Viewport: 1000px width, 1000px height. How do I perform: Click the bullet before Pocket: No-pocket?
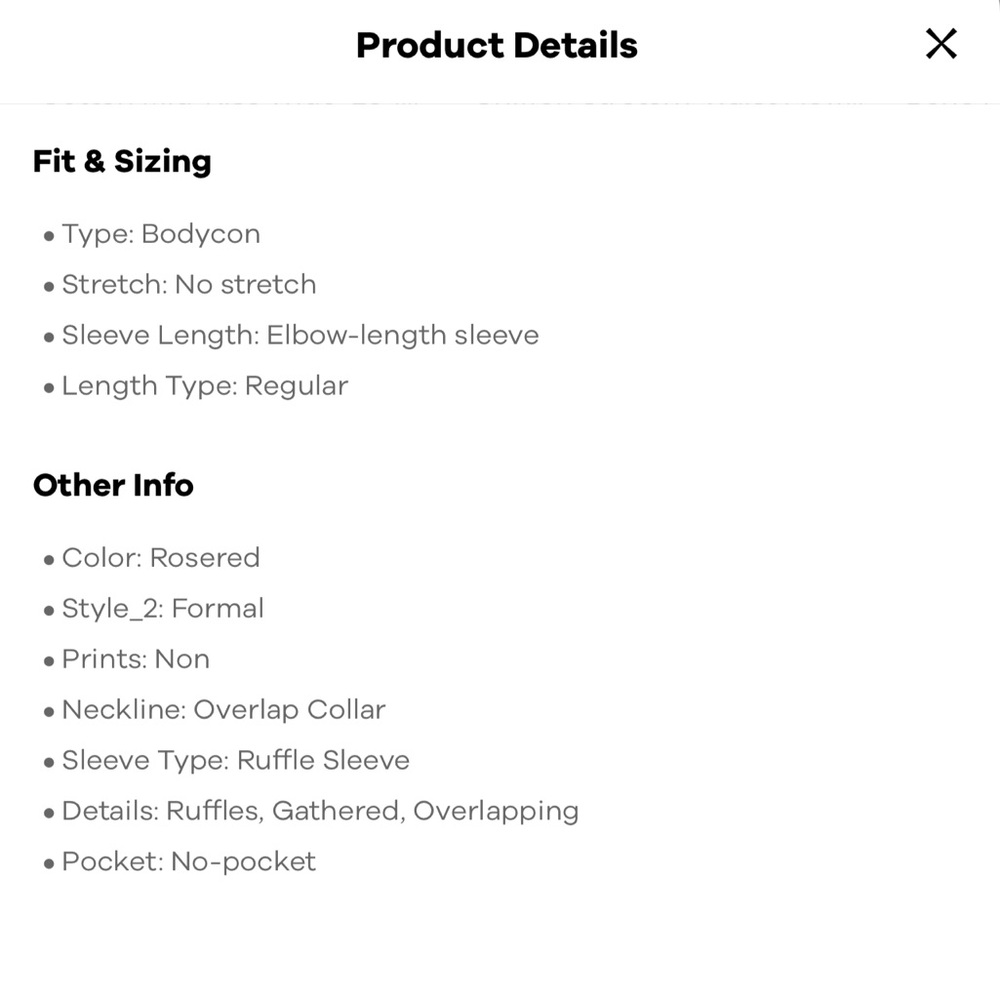tap(48, 865)
